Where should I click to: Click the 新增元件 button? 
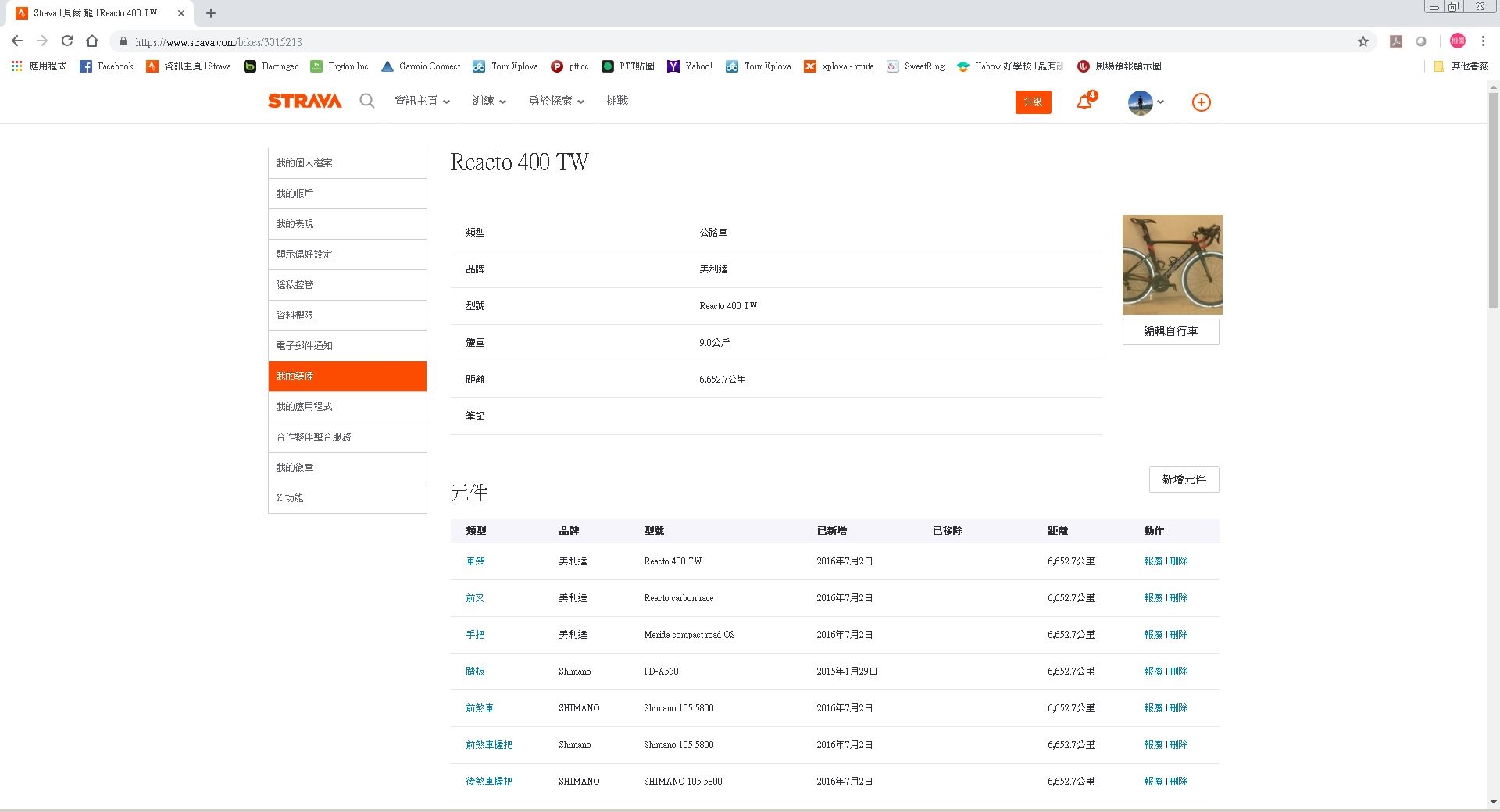coord(1184,479)
